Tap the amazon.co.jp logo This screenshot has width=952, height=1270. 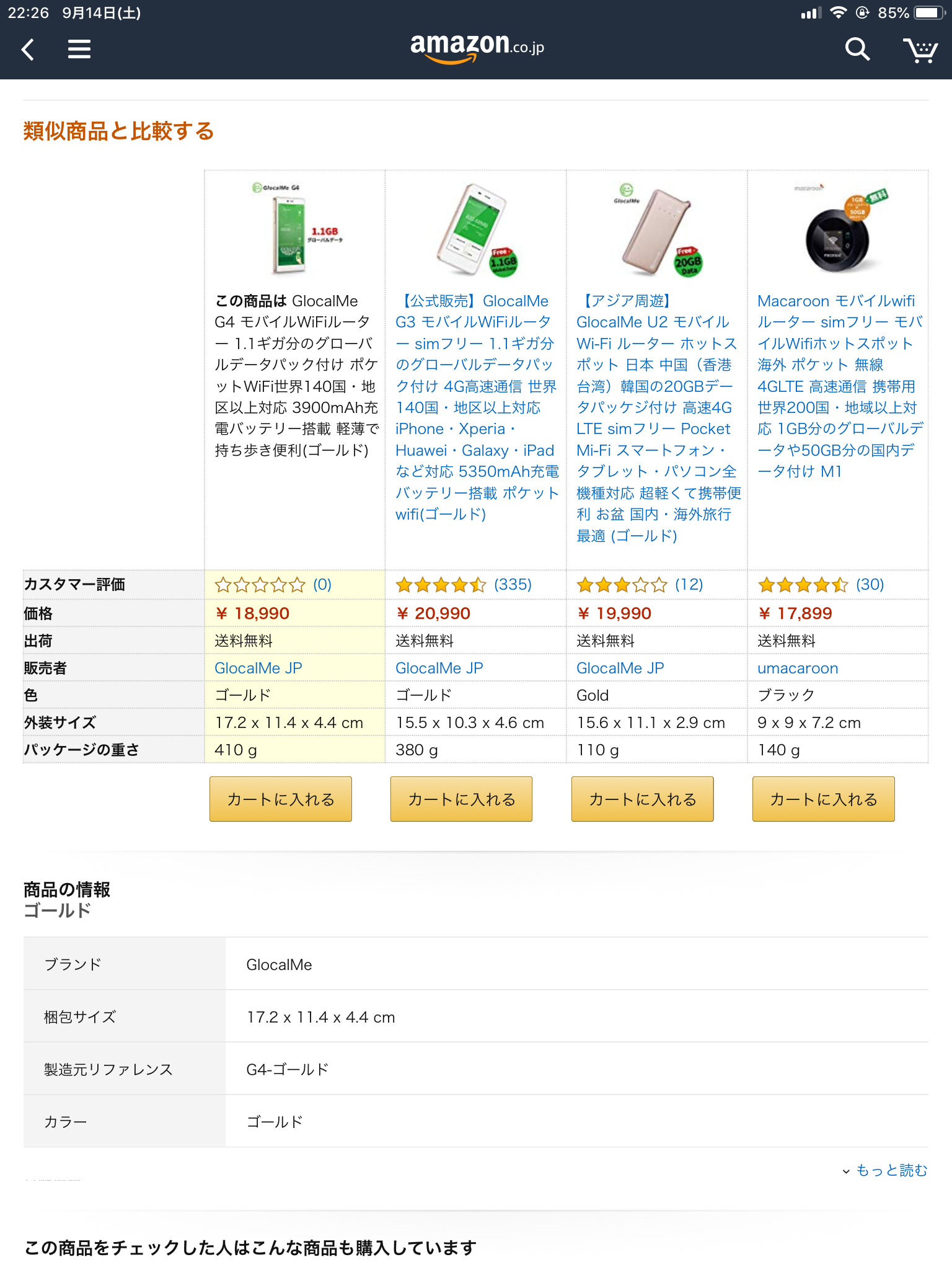[477, 48]
